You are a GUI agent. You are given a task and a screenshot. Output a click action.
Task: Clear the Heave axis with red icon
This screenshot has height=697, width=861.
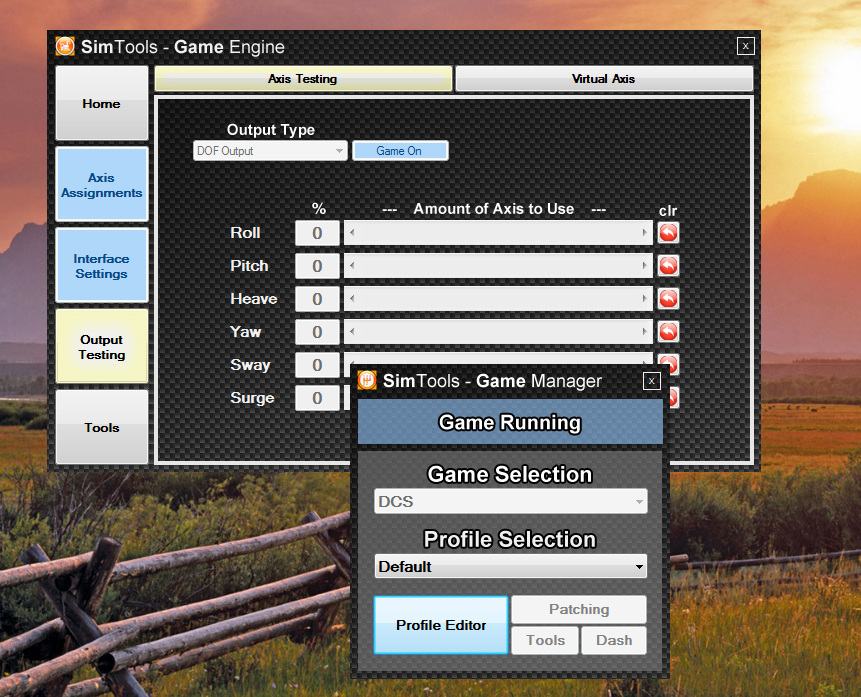668,299
